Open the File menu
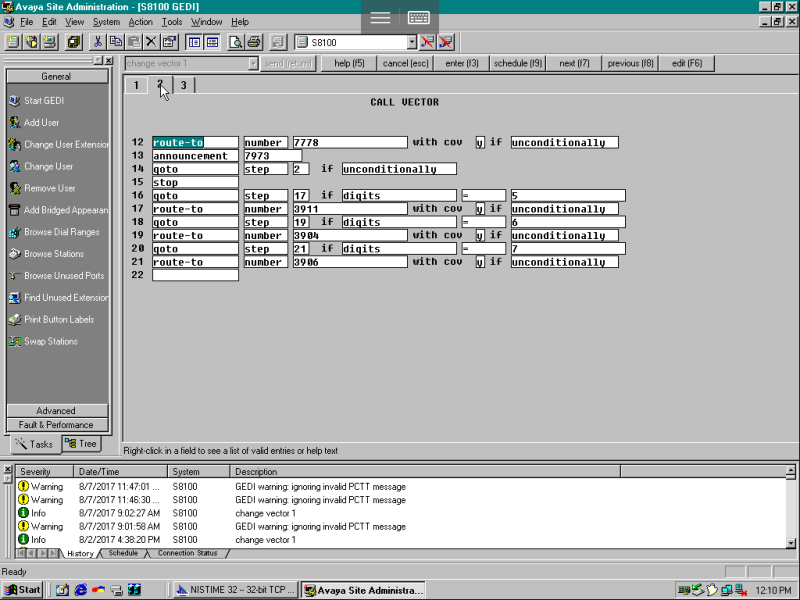The image size is (800, 600). (27, 22)
